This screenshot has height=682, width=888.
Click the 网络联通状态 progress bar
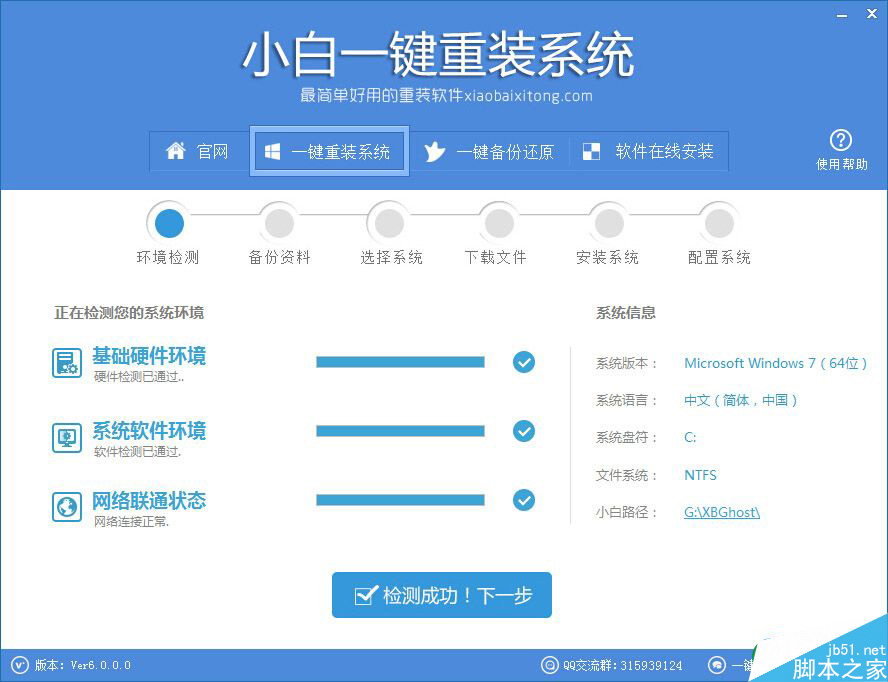coord(400,500)
